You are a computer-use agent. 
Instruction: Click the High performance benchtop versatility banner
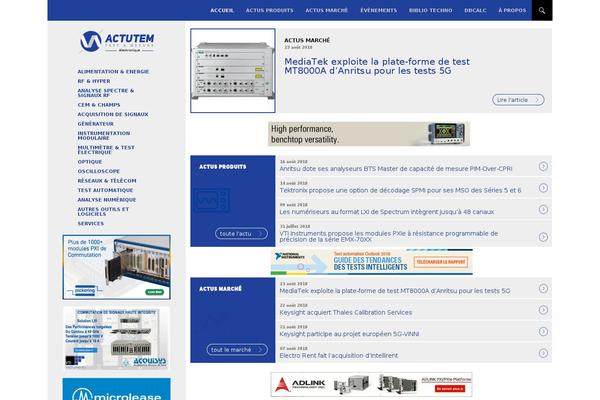click(x=369, y=134)
